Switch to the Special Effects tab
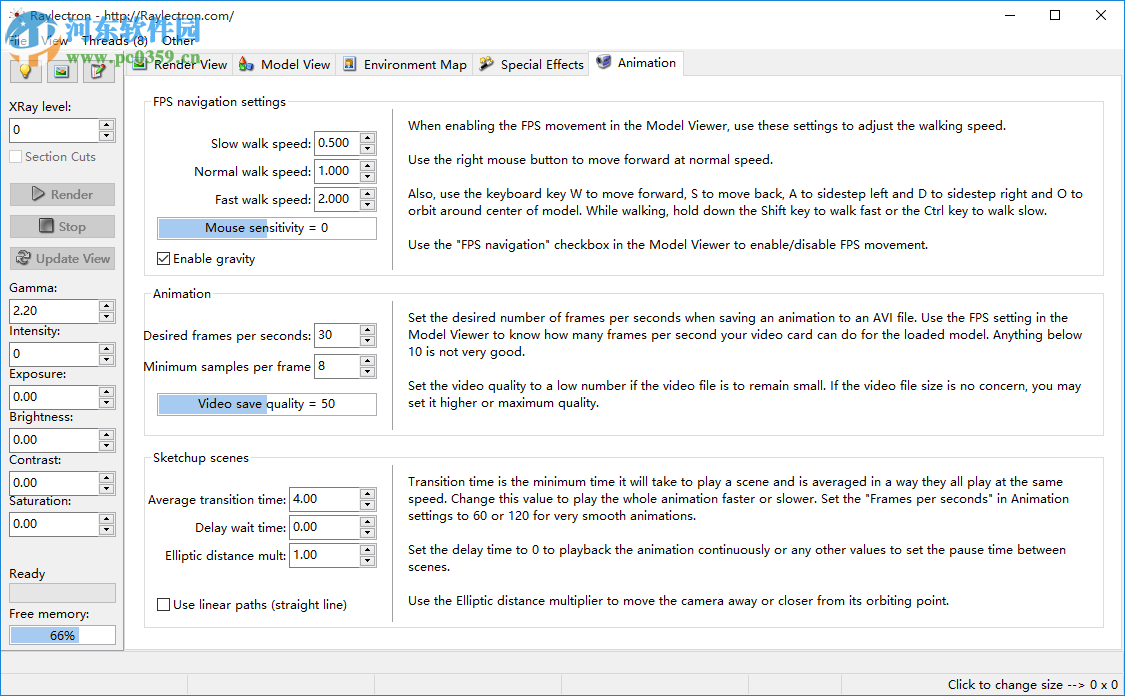1125x696 pixels. (532, 65)
